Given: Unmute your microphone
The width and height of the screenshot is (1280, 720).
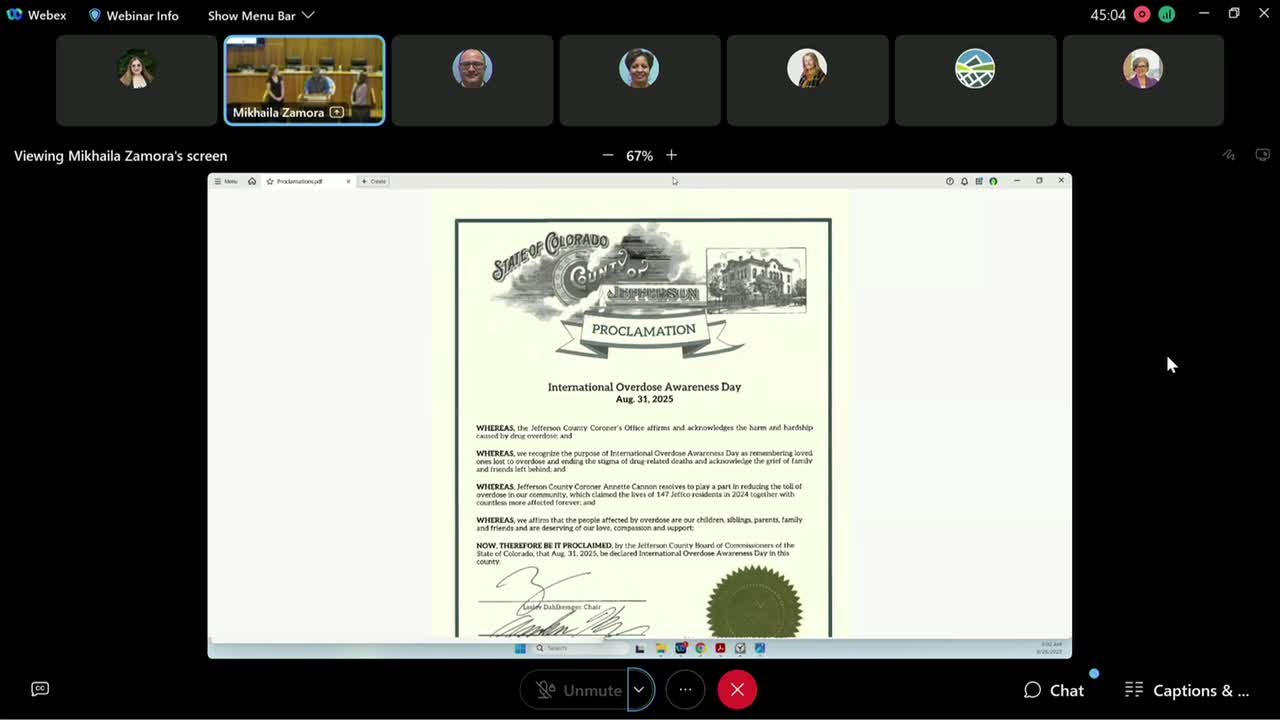Looking at the screenshot, I should pos(580,690).
